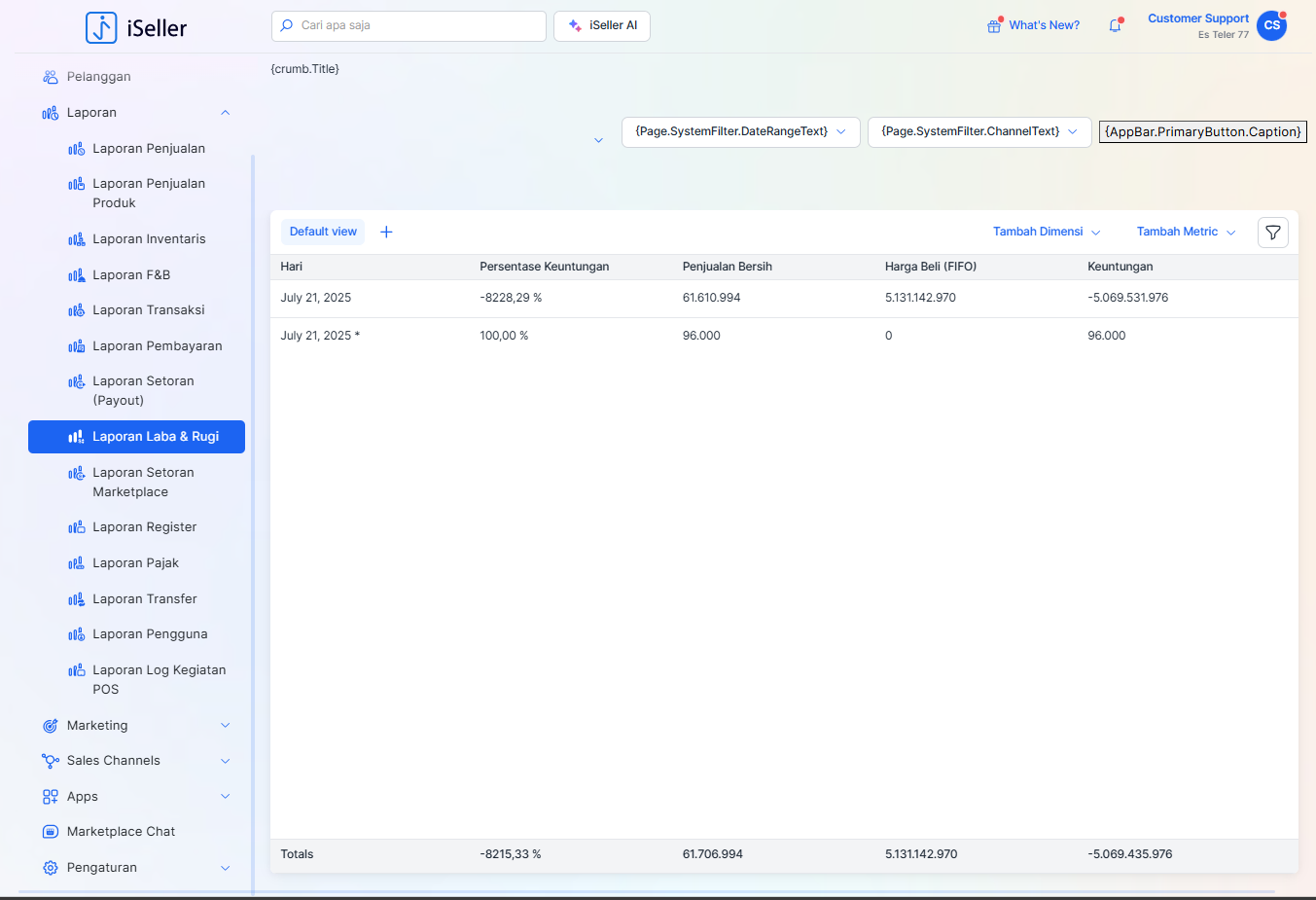Image resolution: width=1316 pixels, height=900 pixels.
Task: Select the Default view tab
Action: (x=323, y=232)
